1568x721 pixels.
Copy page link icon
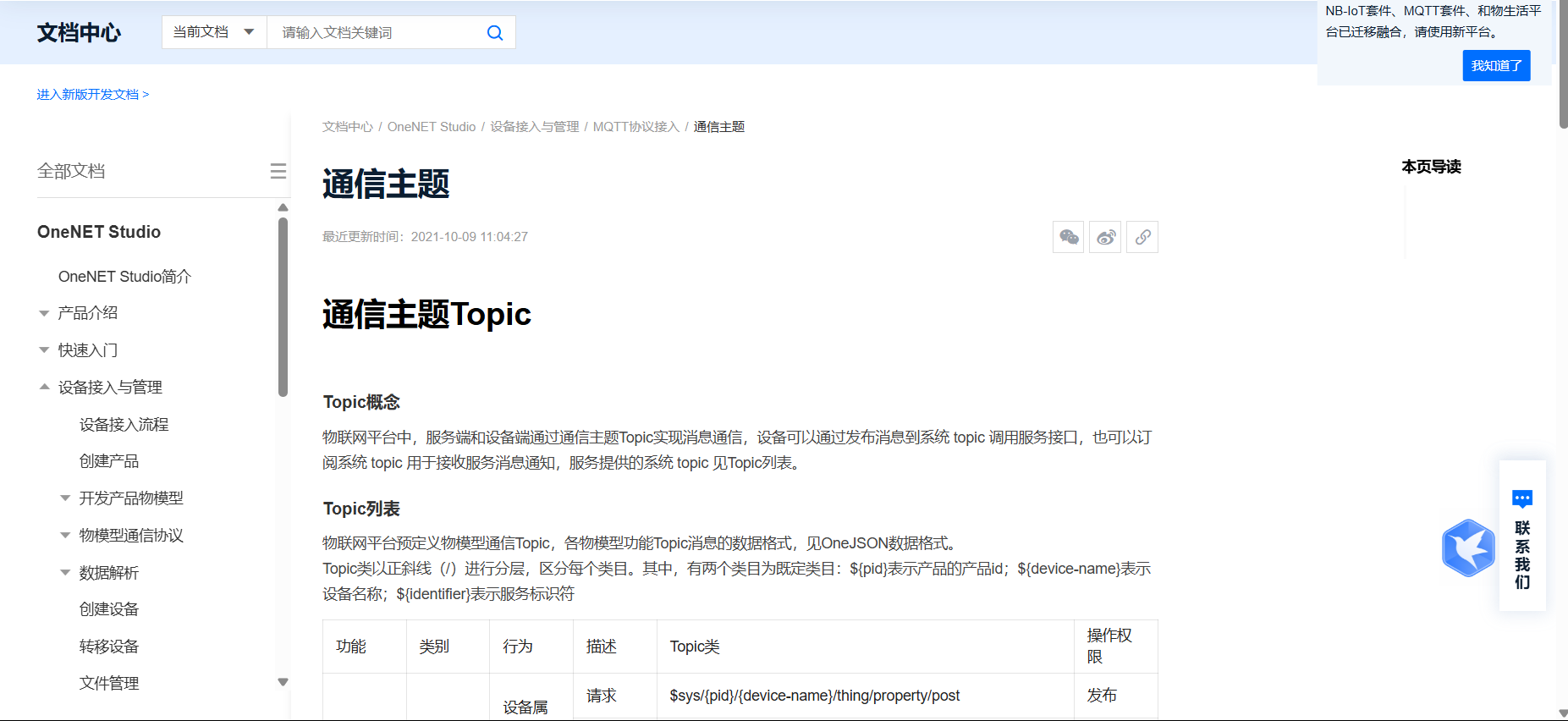point(1142,237)
